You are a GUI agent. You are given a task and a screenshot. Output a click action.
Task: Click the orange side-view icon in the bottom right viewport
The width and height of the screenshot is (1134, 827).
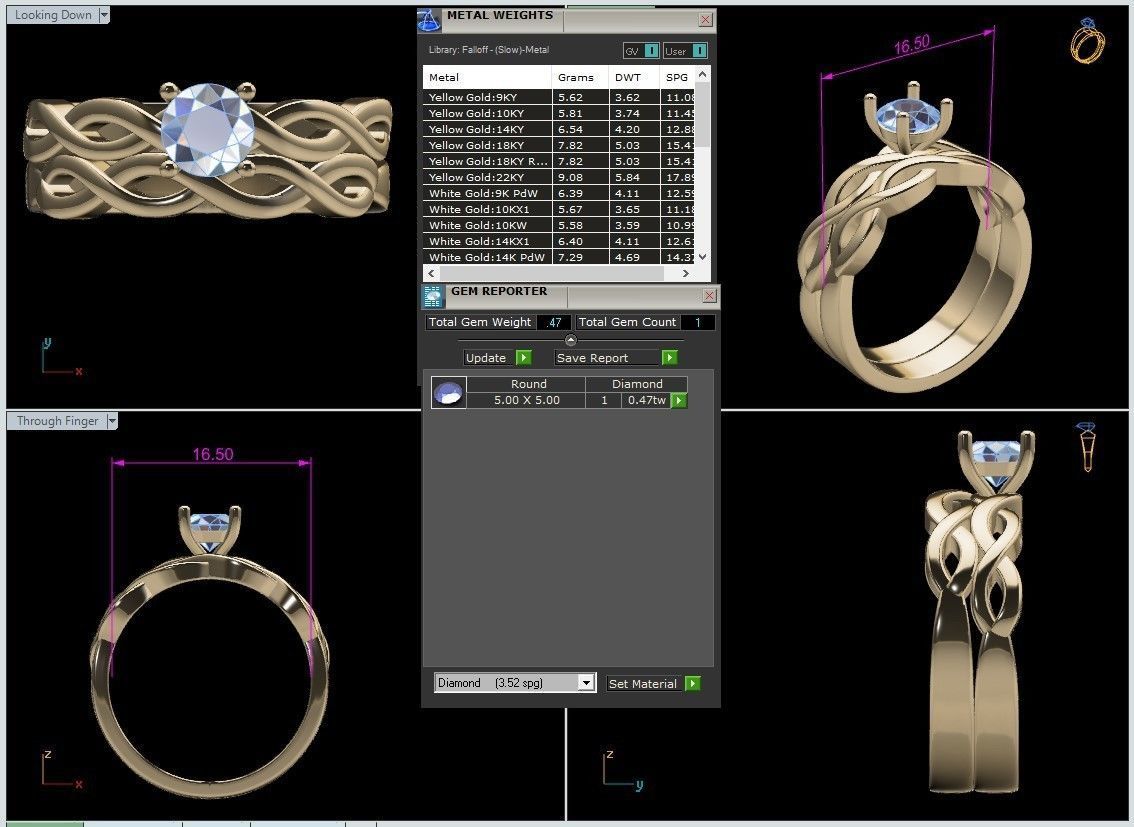(x=1086, y=447)
